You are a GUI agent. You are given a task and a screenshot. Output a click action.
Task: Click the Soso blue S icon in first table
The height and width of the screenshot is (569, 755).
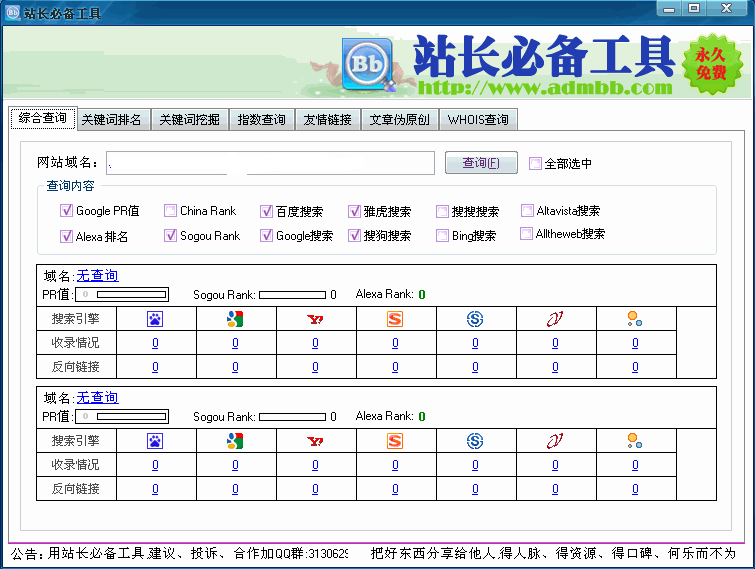tap(475, 319)
